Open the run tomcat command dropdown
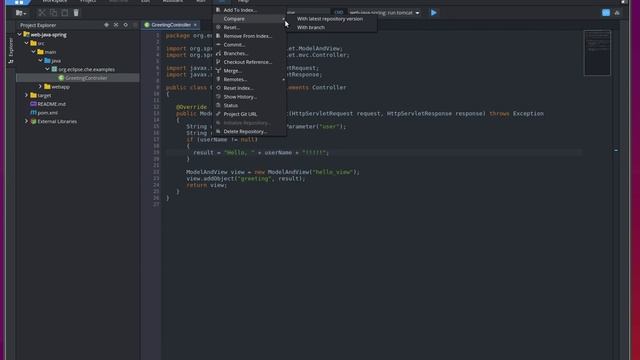The image size is (640, 360). point(384,13)
